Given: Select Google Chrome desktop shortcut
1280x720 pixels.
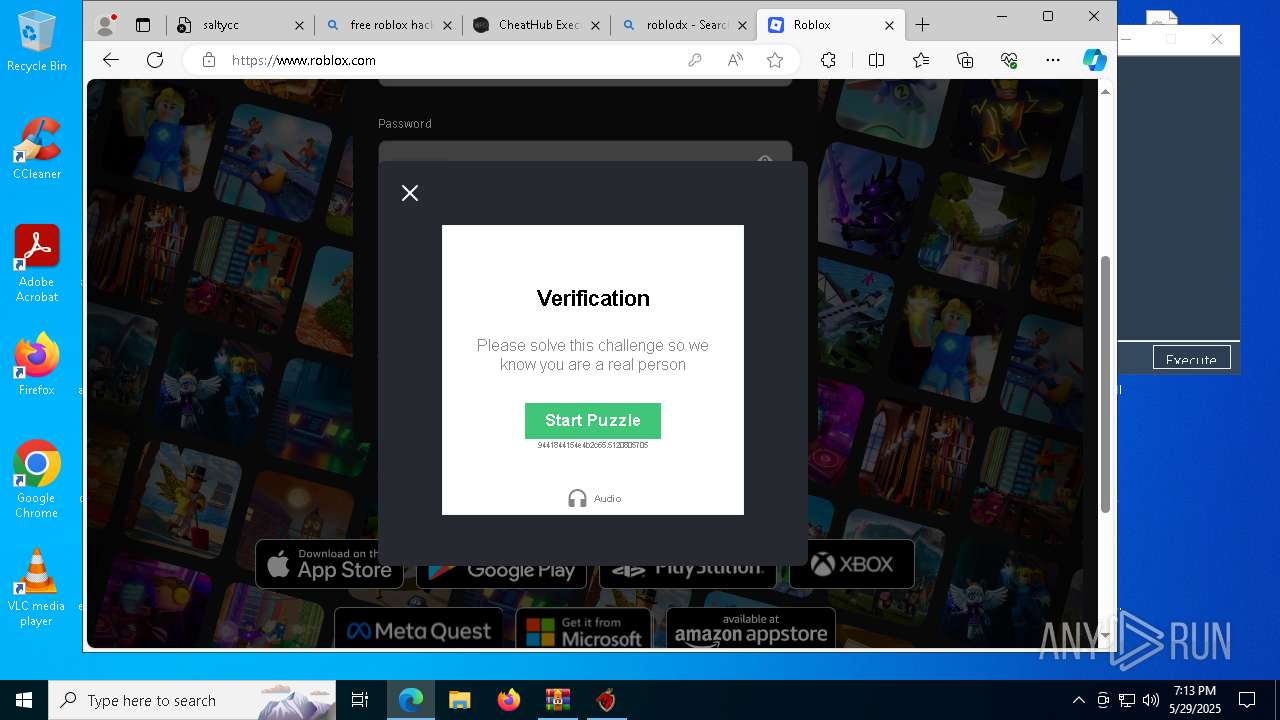Looking at the screenshot, I should 37,479.
